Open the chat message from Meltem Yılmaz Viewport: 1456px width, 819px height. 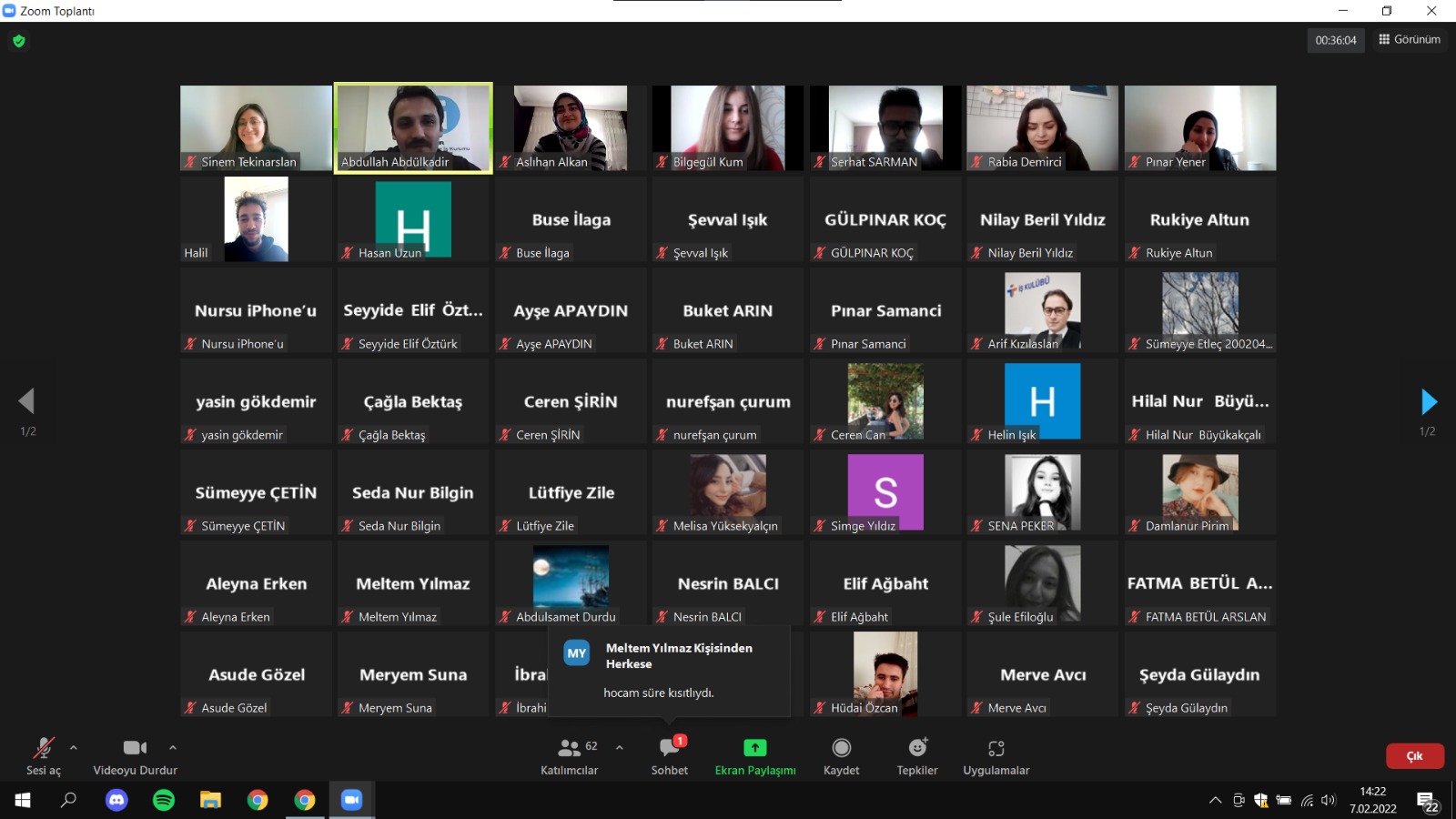(669, 672)
